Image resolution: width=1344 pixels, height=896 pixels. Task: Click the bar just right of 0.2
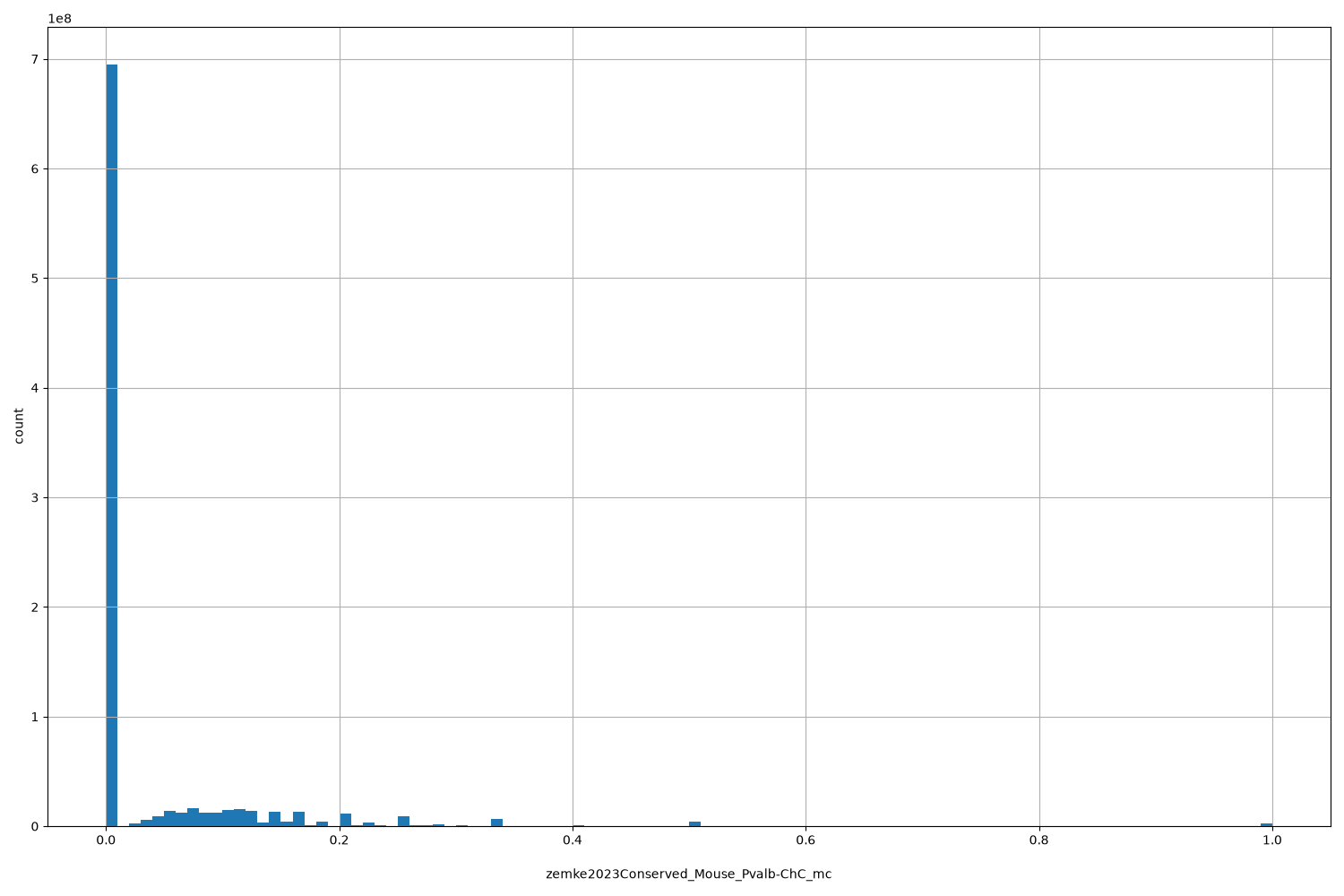[346, 820]
